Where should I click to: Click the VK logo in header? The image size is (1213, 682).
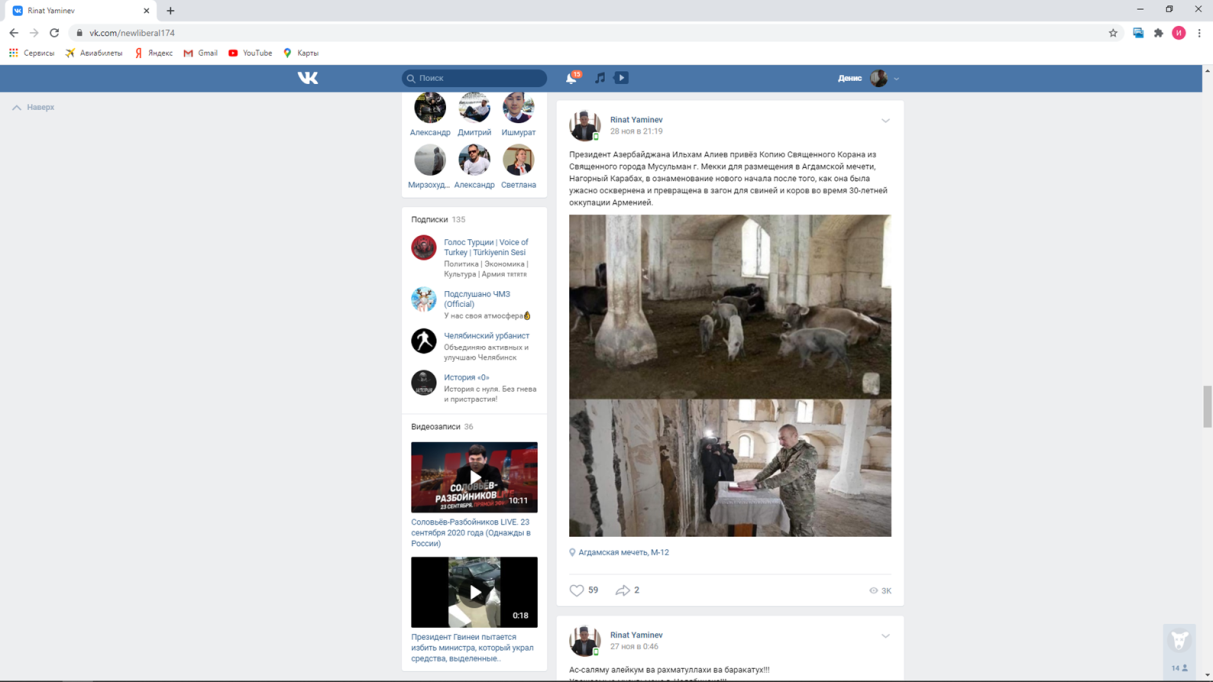pos(308,78)
